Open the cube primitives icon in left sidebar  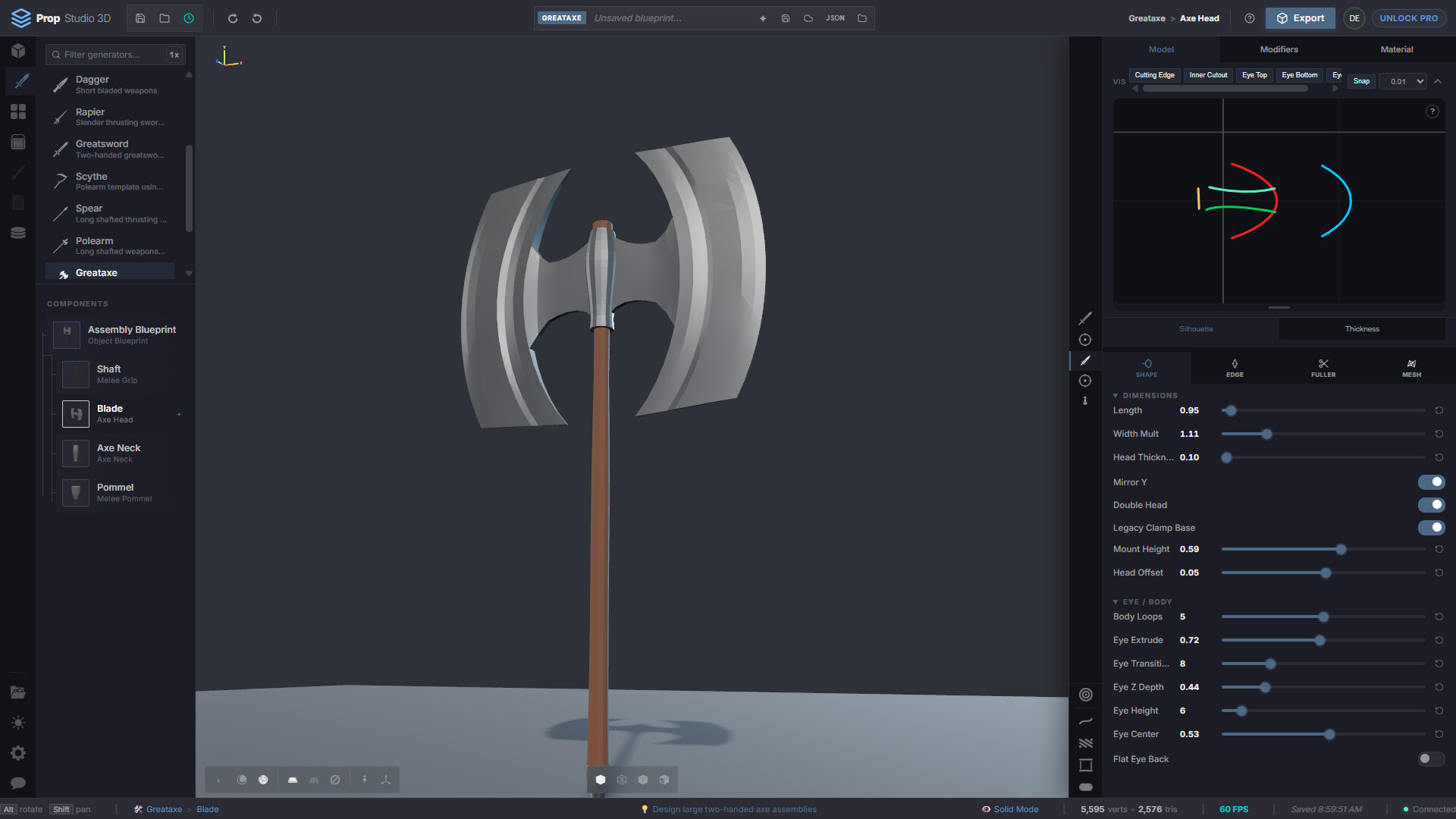[x=18, y=51]
